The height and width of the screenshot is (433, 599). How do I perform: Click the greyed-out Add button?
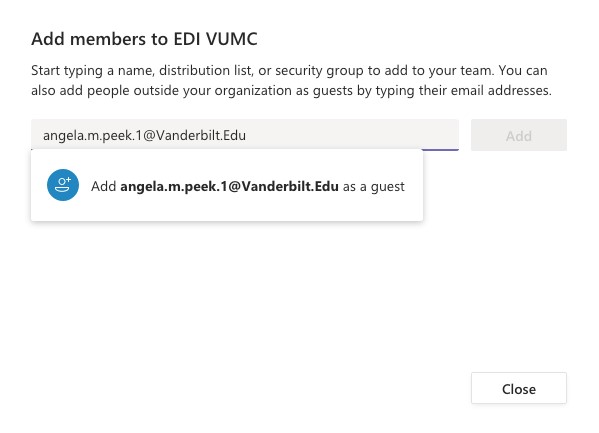(x=519, y=135)
